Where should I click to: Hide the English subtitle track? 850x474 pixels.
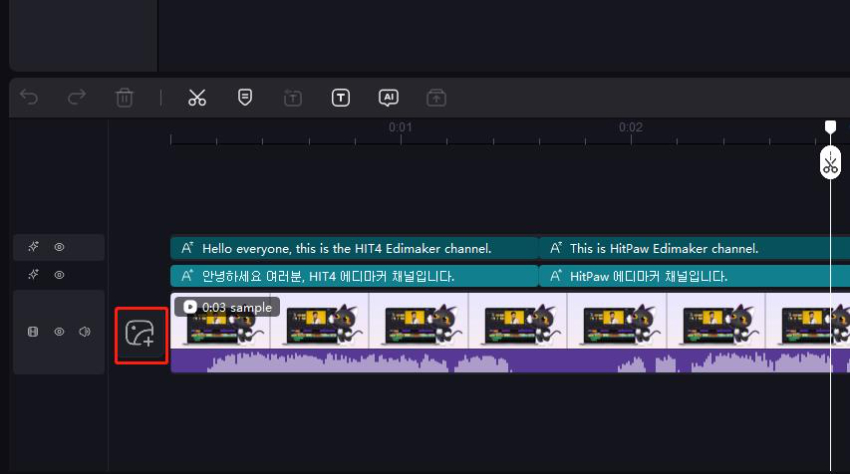pyautogui.click(x=59, y=247)
